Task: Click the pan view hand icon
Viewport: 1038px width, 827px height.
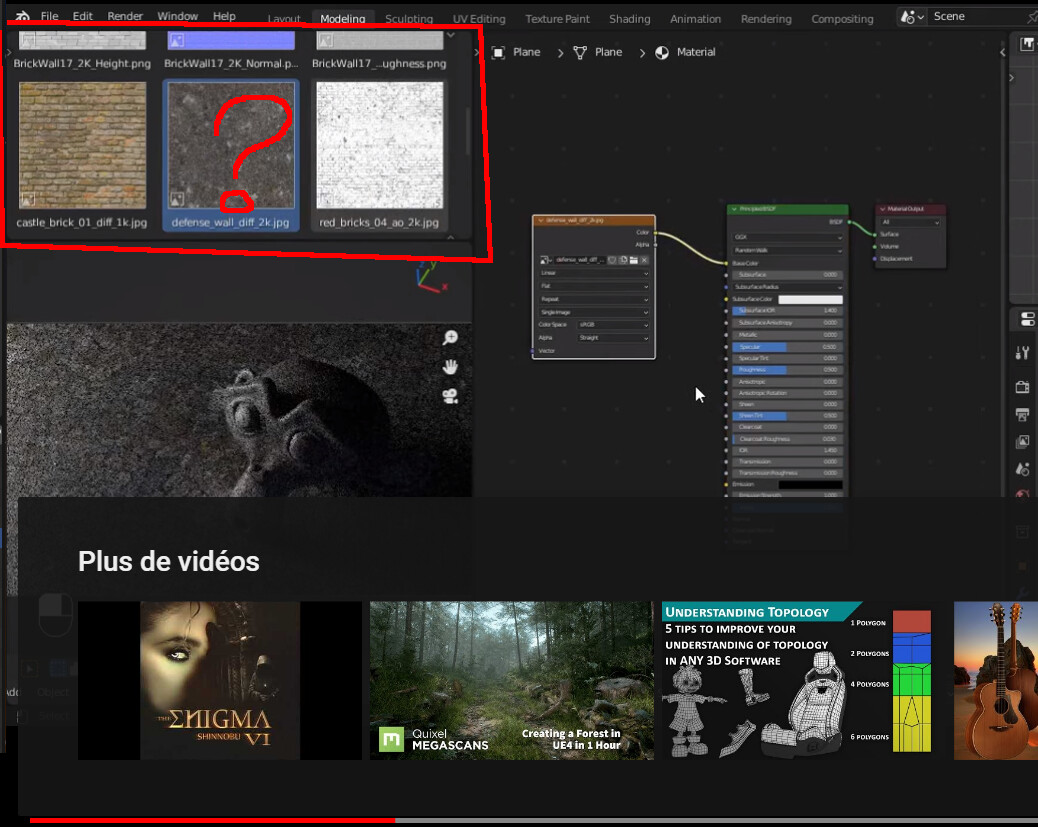Action: click(450, 367)
